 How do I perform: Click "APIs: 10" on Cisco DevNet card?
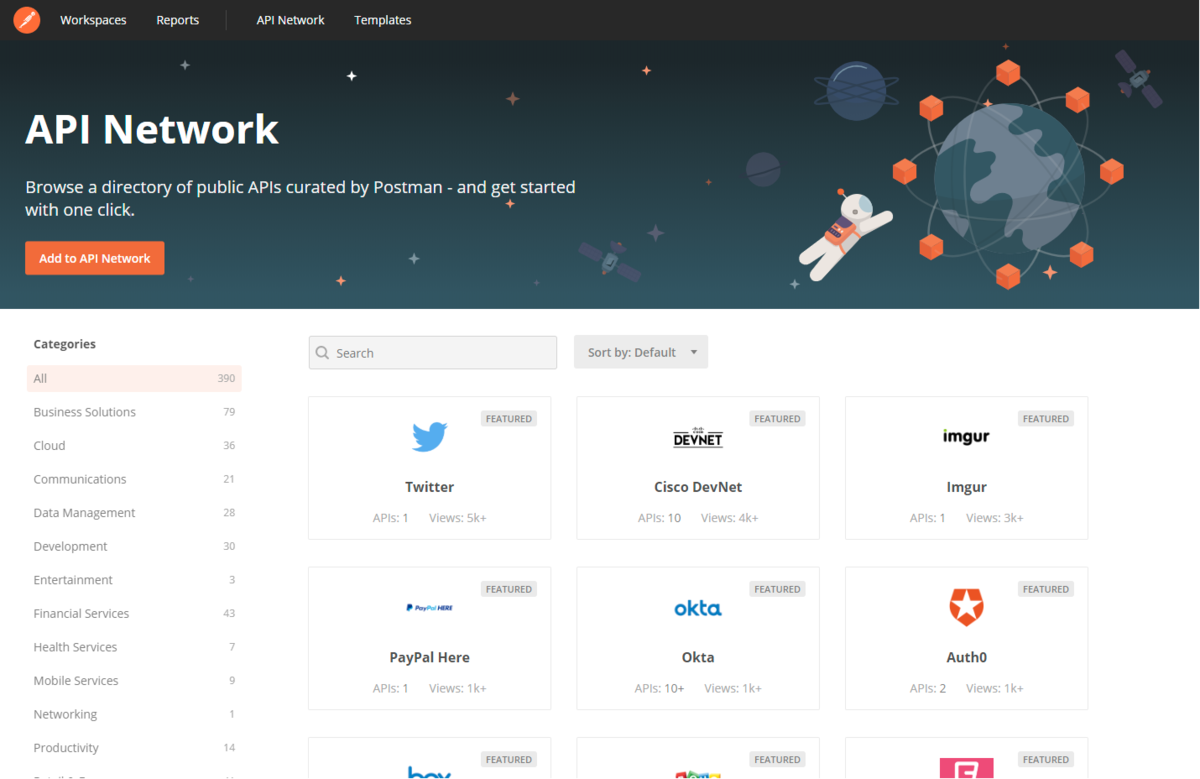pyautogui.click(x=660, y=518)
